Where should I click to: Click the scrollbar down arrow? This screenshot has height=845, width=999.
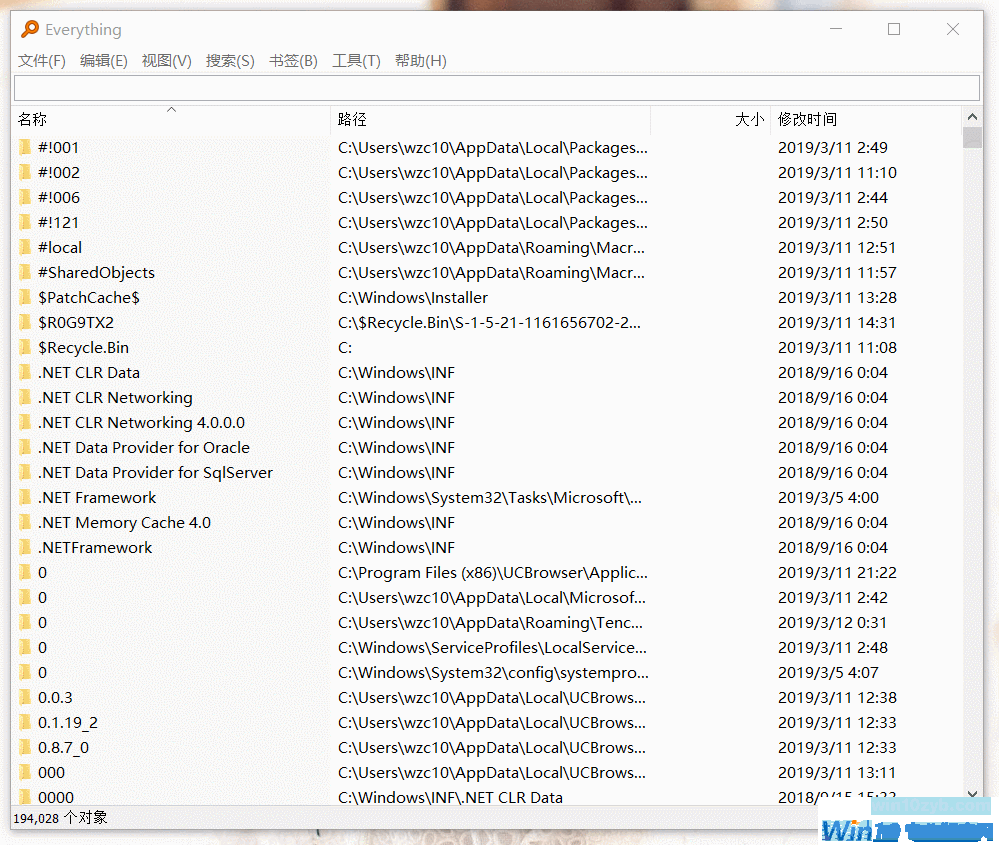(x=971, y=792)
